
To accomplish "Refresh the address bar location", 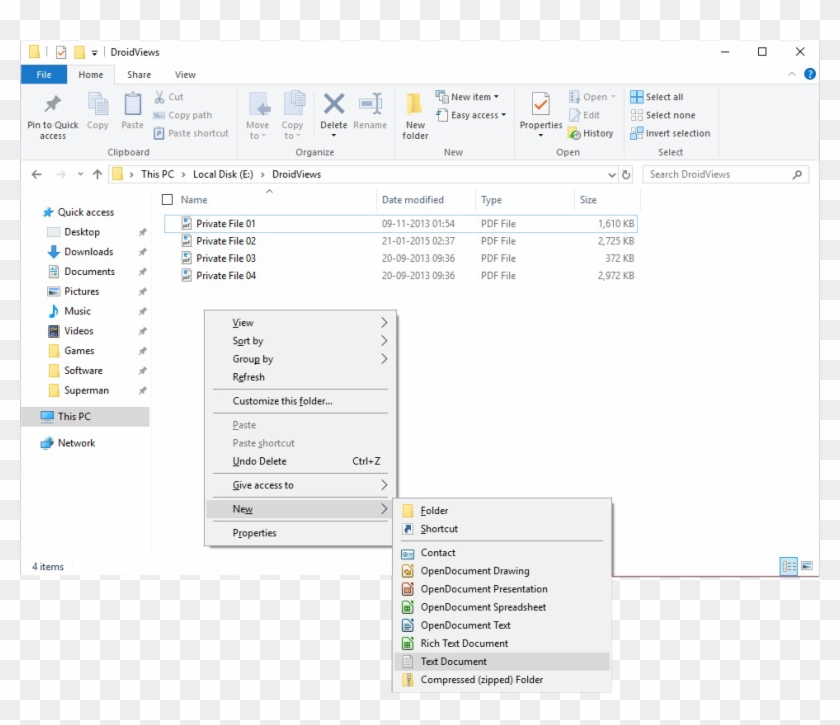I will (x=626, y=175).
